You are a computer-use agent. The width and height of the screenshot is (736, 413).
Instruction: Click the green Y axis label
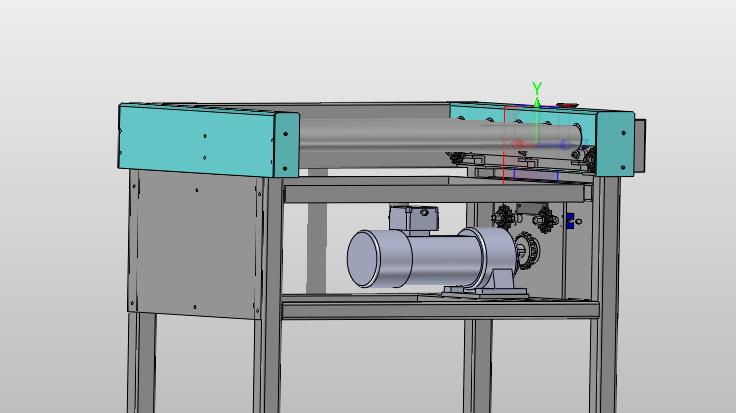tap(537, 88)
